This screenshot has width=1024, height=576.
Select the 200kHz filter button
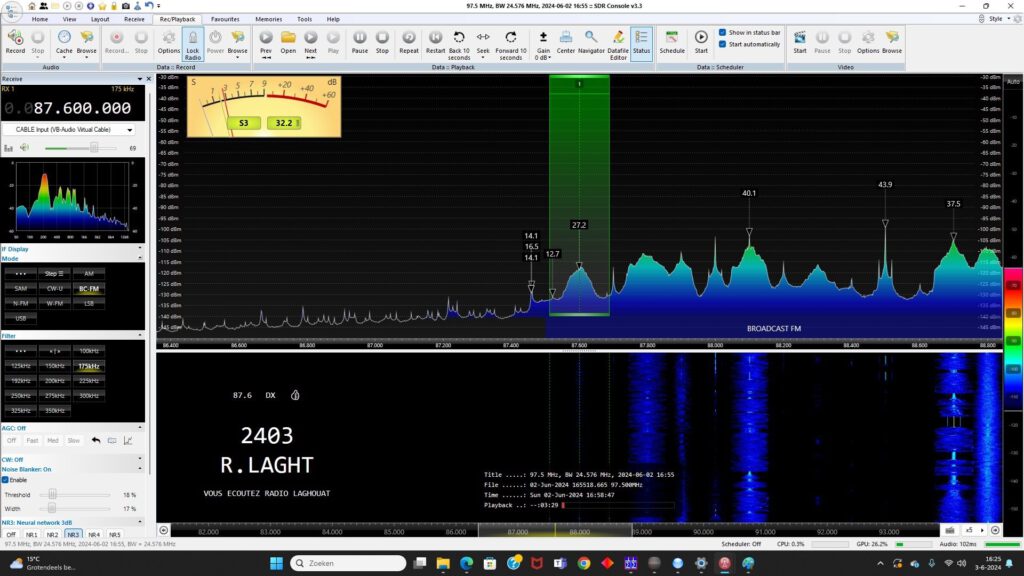coord(55,381)
